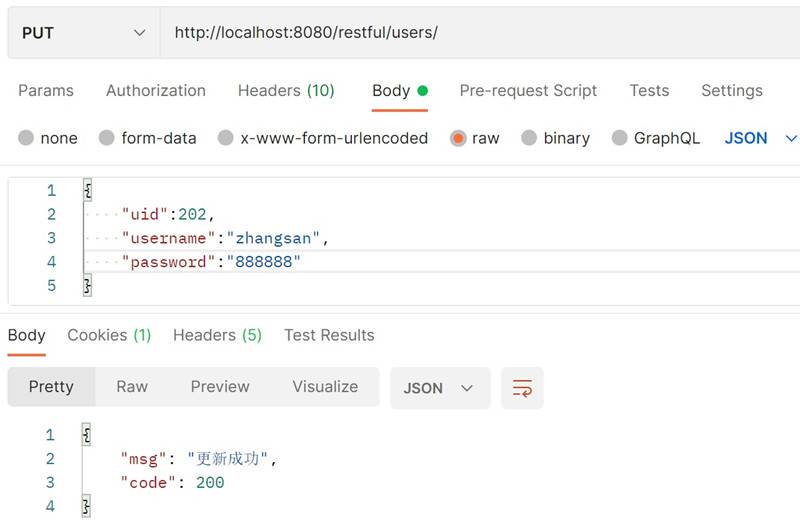Switch to Raw response view
This screenshot has width=800, height=532.
132,387
